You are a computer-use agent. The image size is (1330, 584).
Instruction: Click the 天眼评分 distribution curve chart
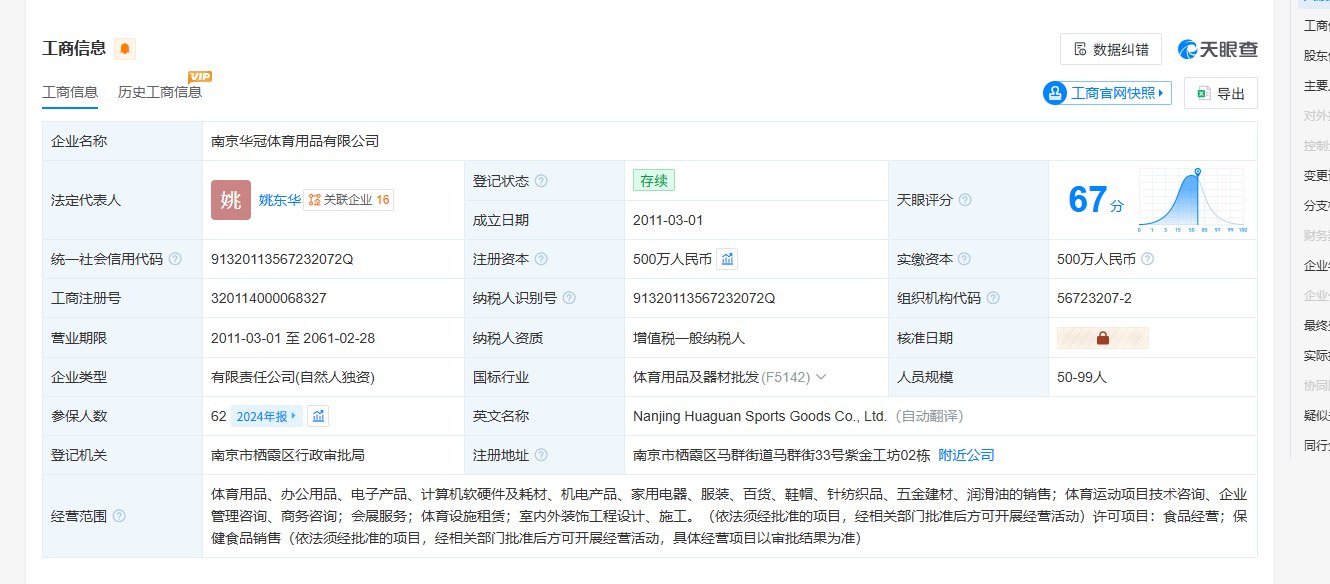coord(1191,200)
